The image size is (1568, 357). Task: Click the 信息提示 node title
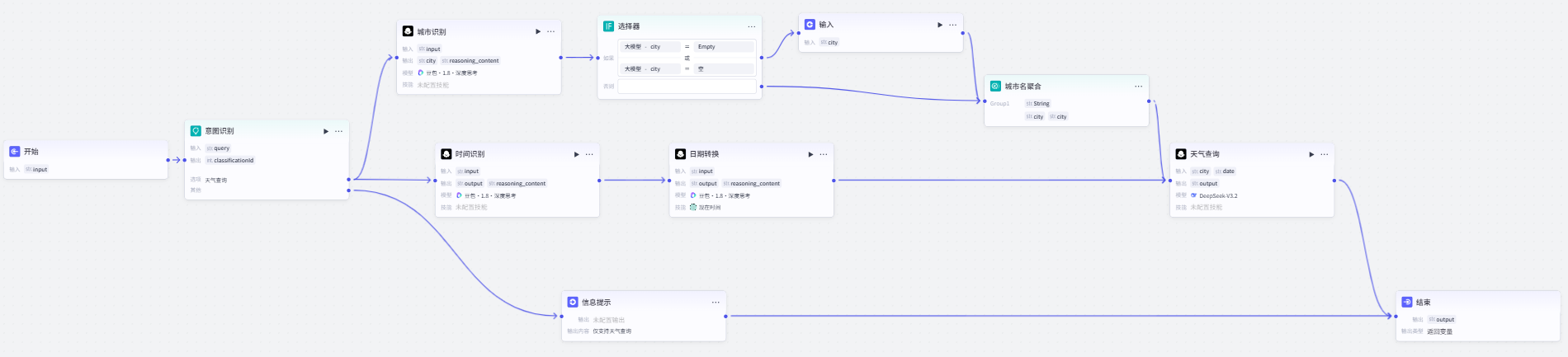596,303
